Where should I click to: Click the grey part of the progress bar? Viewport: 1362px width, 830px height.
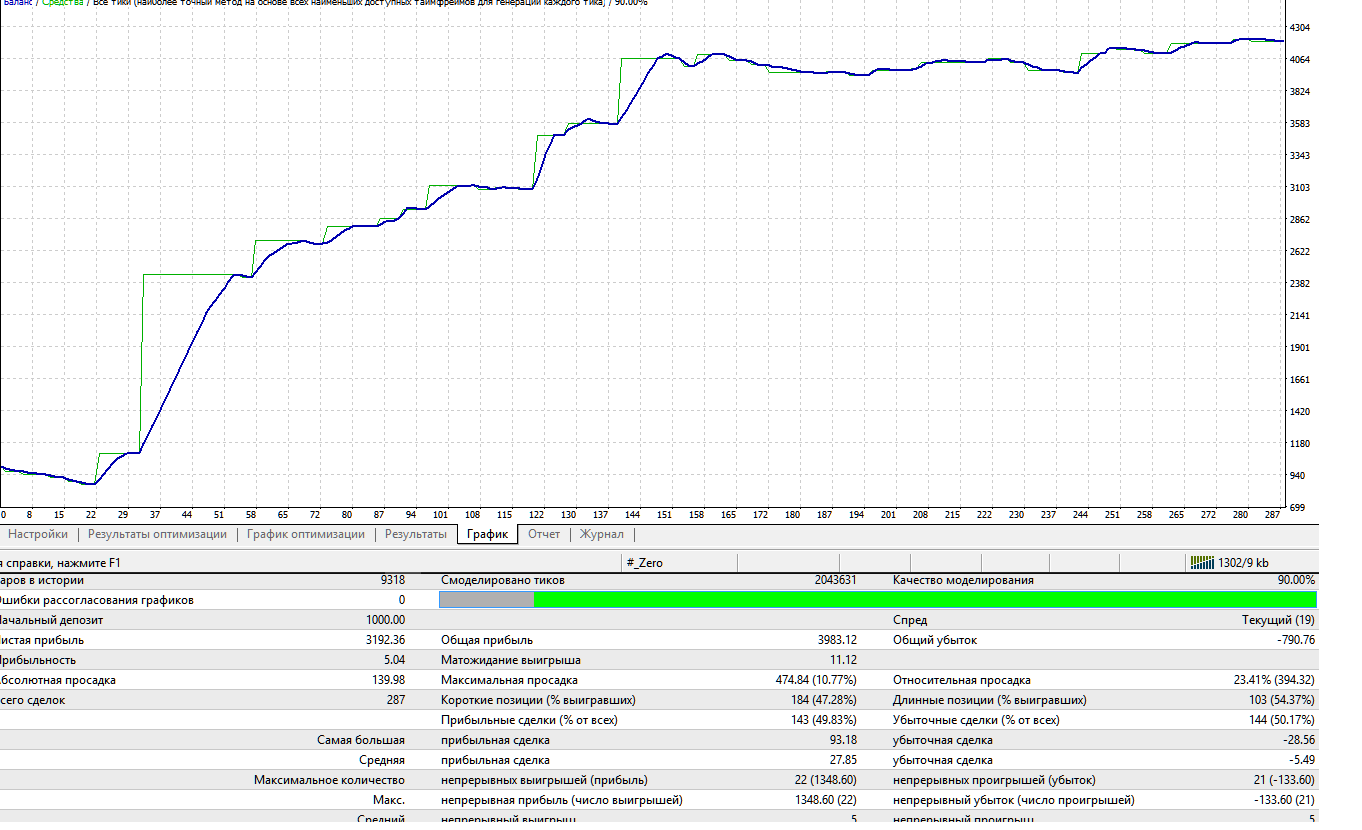(x=486, y=599)
